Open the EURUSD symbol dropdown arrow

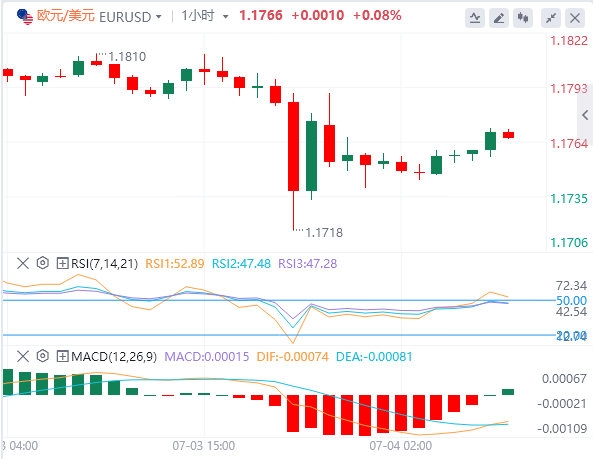(x=159, y=17)
